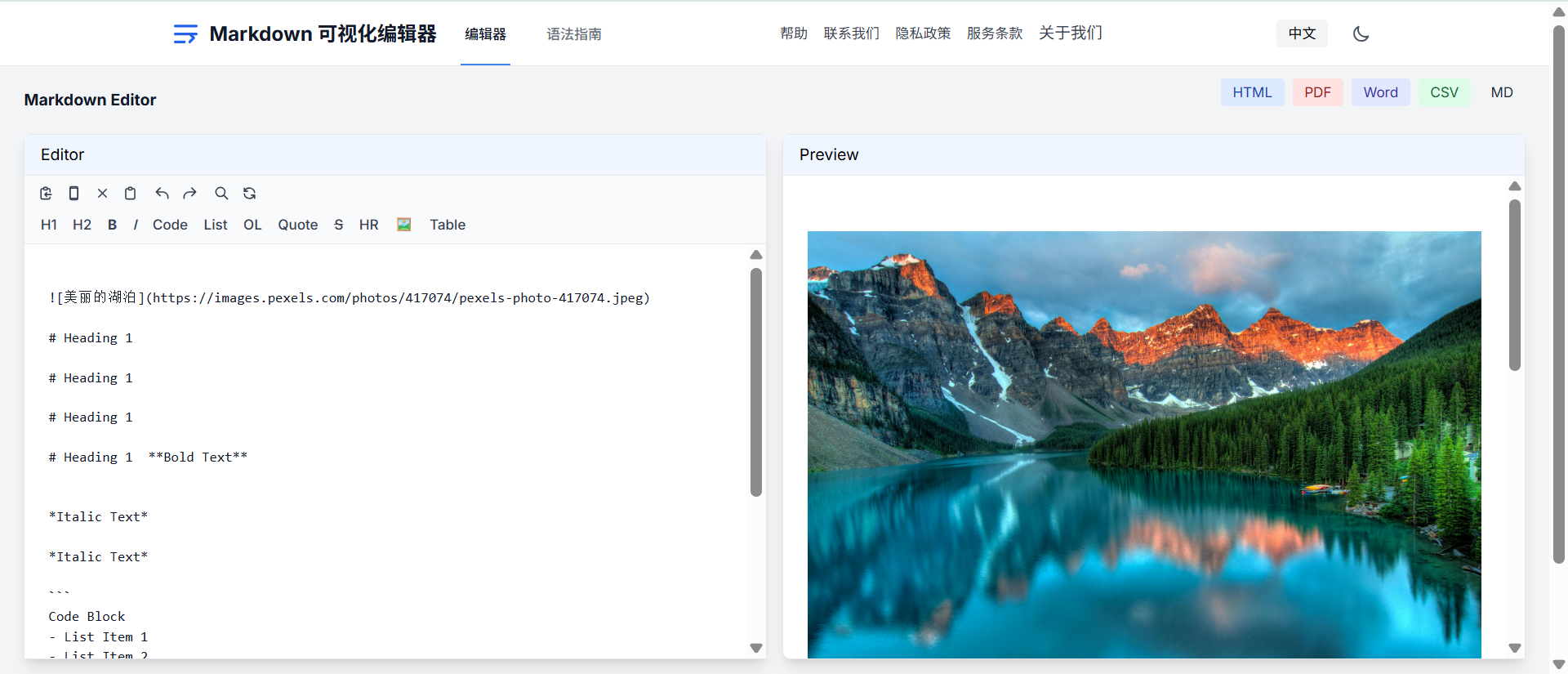The height and width of the screenshot is (674, 1568).
Task: Insert a horizontal rule with HR
Action: point(368,225)
